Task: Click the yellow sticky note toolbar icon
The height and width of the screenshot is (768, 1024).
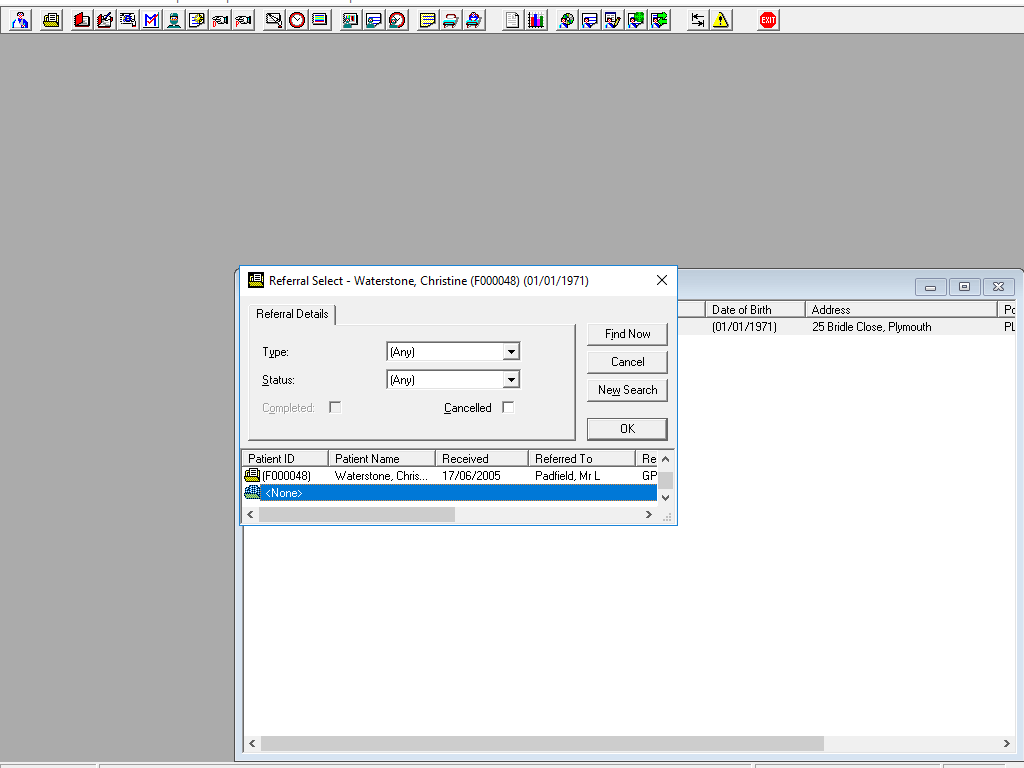Action: coord(428,20)
